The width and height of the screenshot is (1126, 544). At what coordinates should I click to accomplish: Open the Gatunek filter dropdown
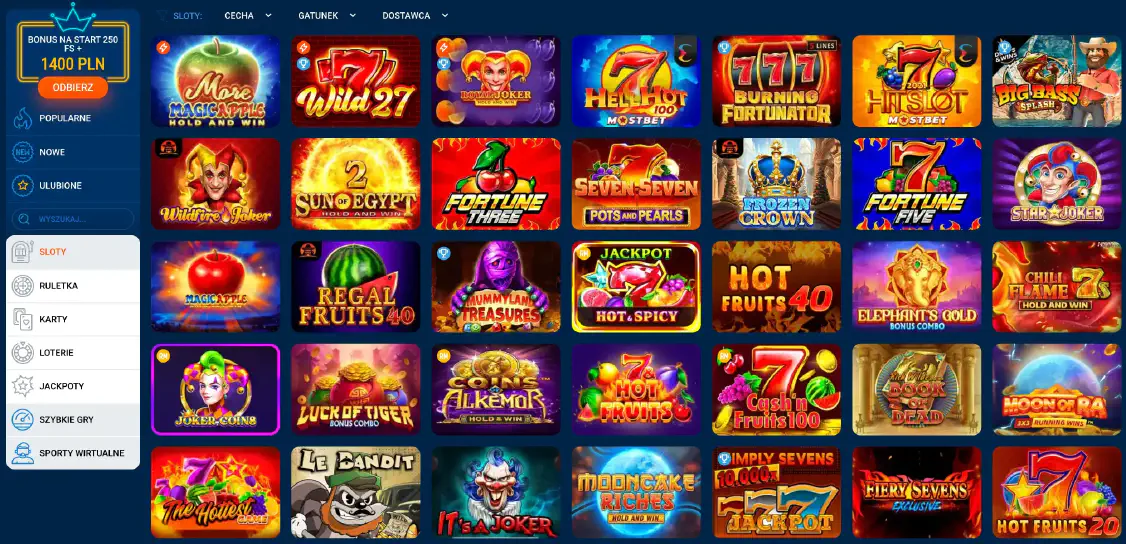[x=327, y=15]
